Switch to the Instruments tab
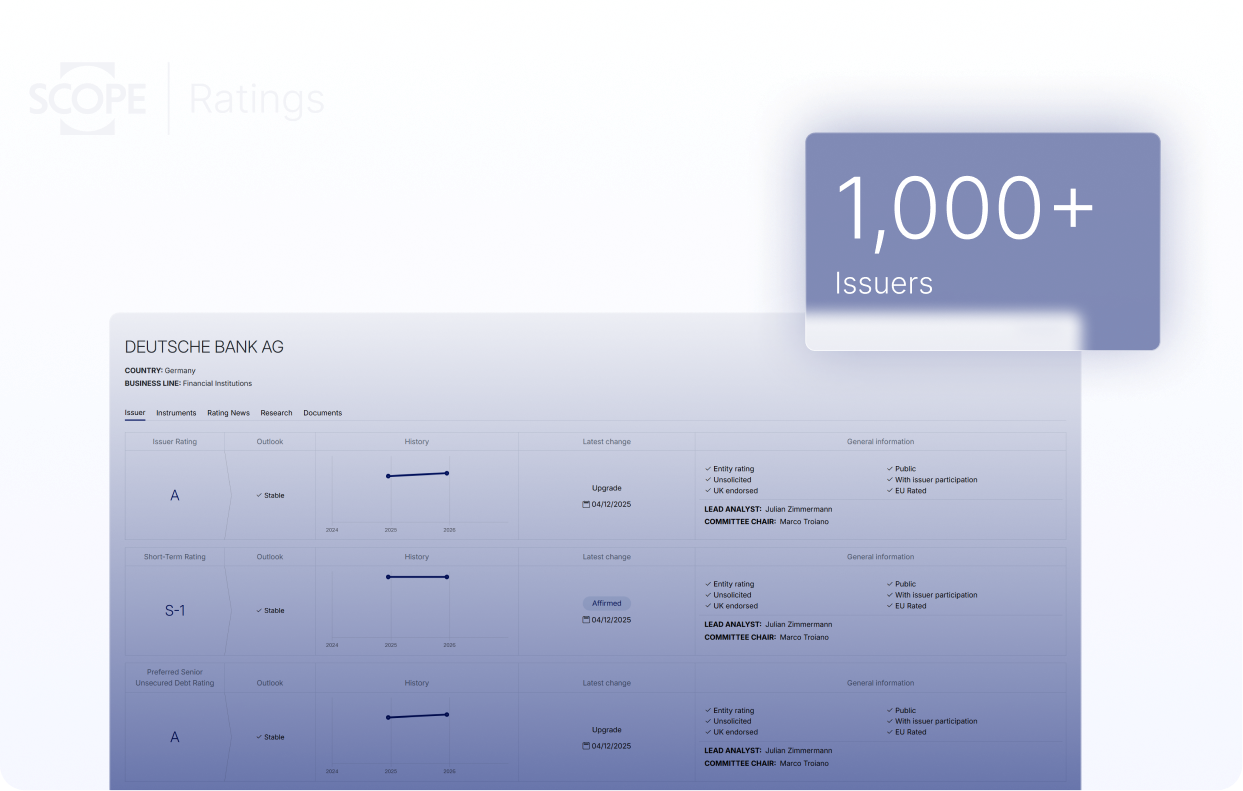This screenshot has width=1243, height=791. pyautogui.click(x=176, y=413)
